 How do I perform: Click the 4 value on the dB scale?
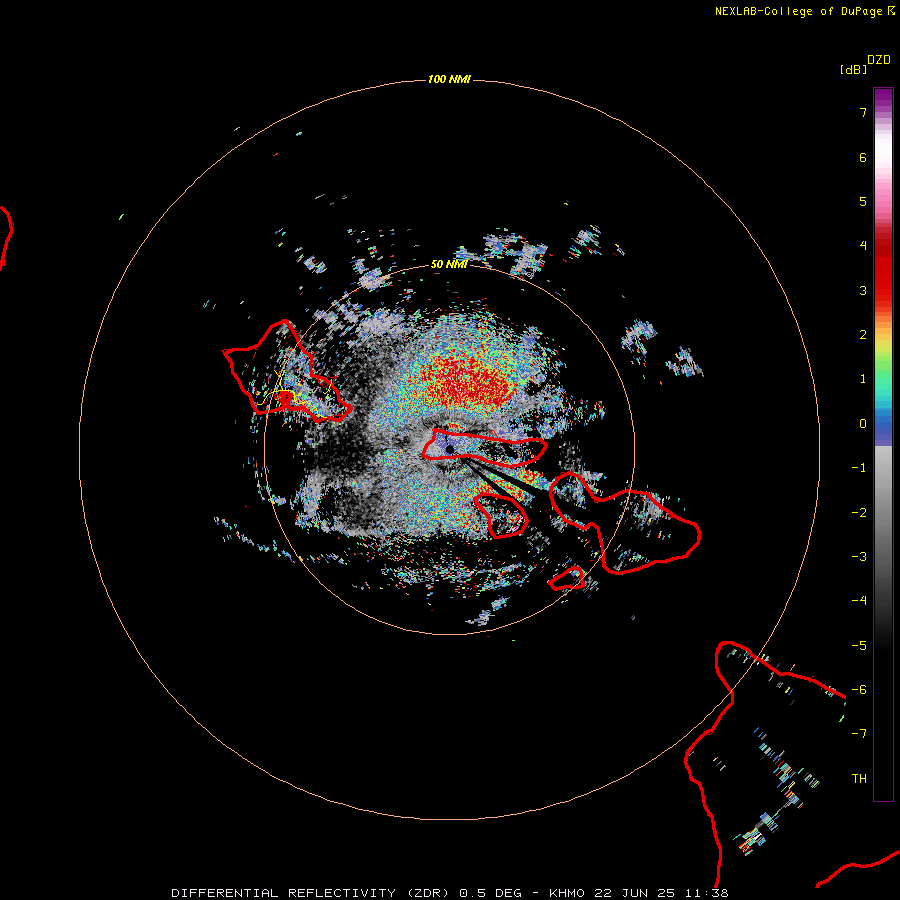coord(863,246)
